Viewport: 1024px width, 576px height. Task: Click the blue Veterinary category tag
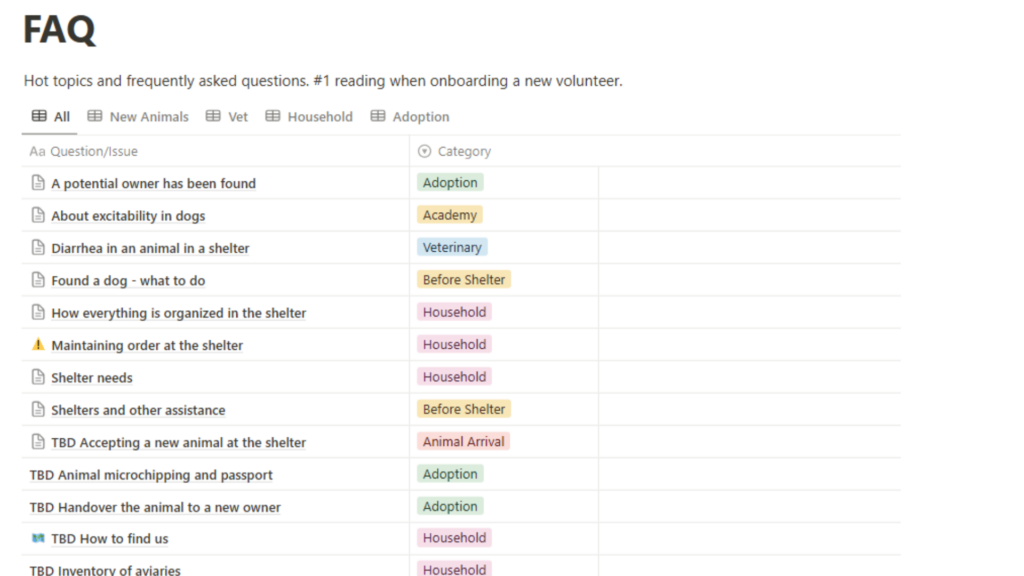[452, 248]
